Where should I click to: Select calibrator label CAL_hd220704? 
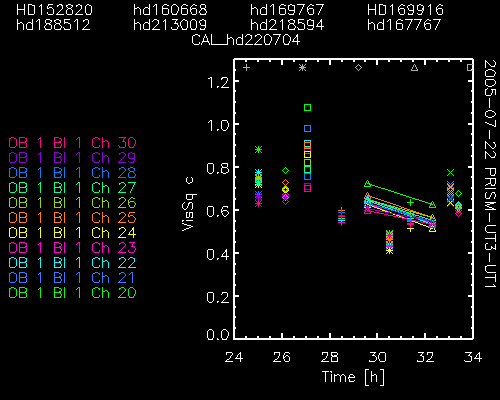pos(246,40)
